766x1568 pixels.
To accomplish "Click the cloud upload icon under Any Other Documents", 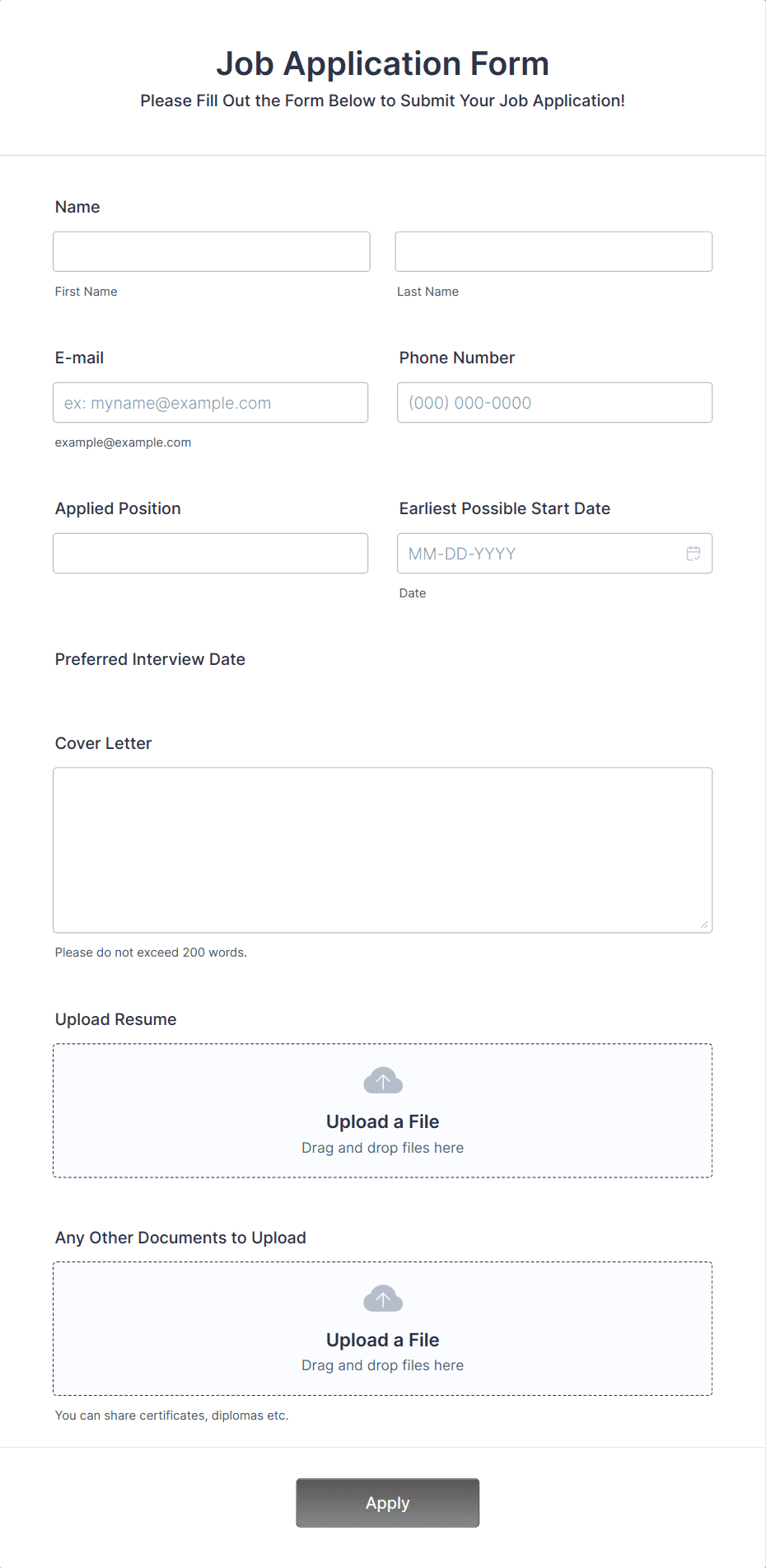I will pos(383,1299).
